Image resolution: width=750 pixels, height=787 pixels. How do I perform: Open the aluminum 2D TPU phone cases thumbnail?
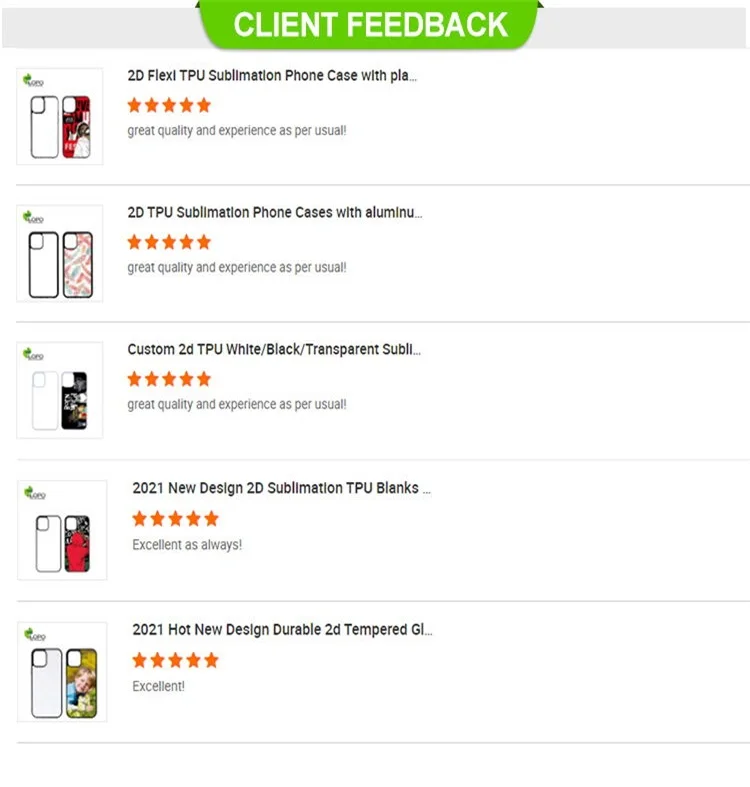pyautogui.click(x=60, y=254)
